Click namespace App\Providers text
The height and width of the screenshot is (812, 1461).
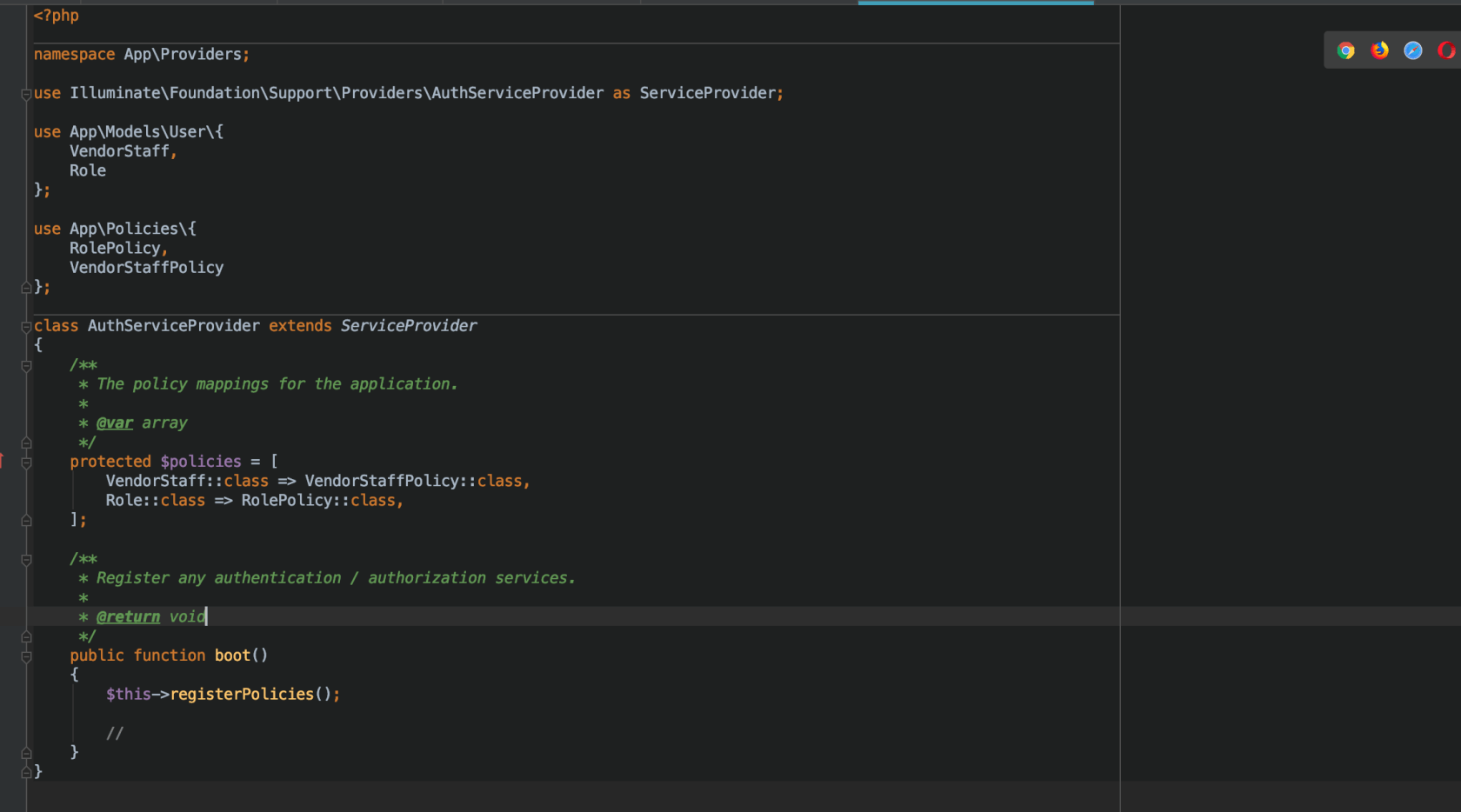(141, 54)
